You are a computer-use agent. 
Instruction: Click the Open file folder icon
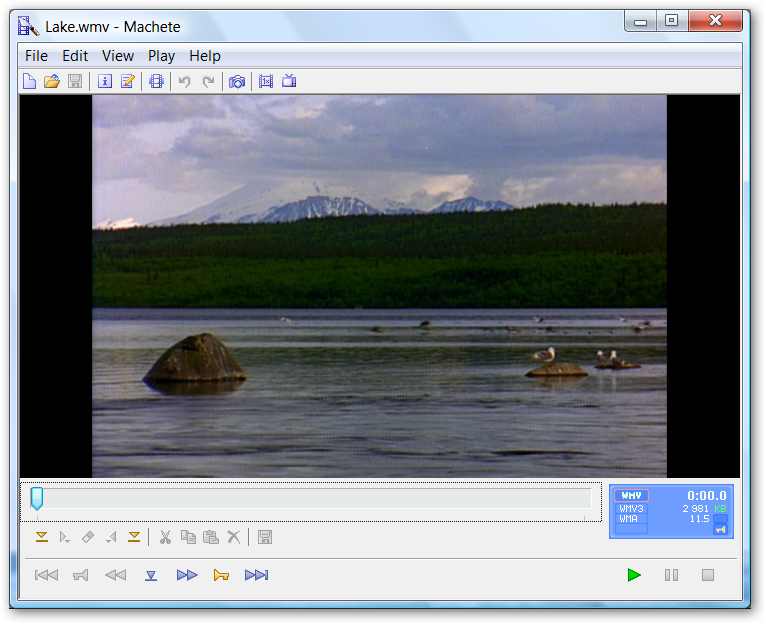point(52,81)
